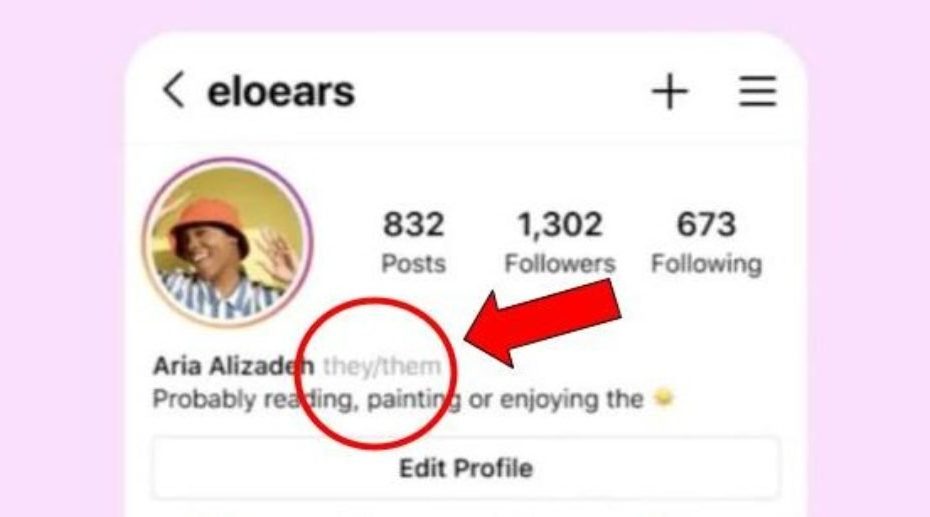Tap the back arrow beside eloears

coord(174,90)
